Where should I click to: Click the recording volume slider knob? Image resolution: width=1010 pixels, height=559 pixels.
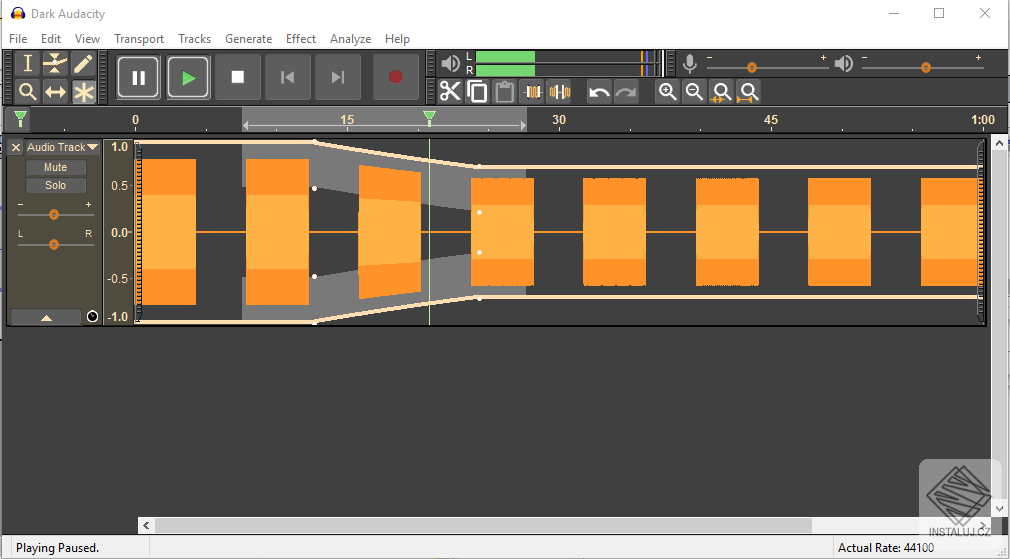point(752,68)
